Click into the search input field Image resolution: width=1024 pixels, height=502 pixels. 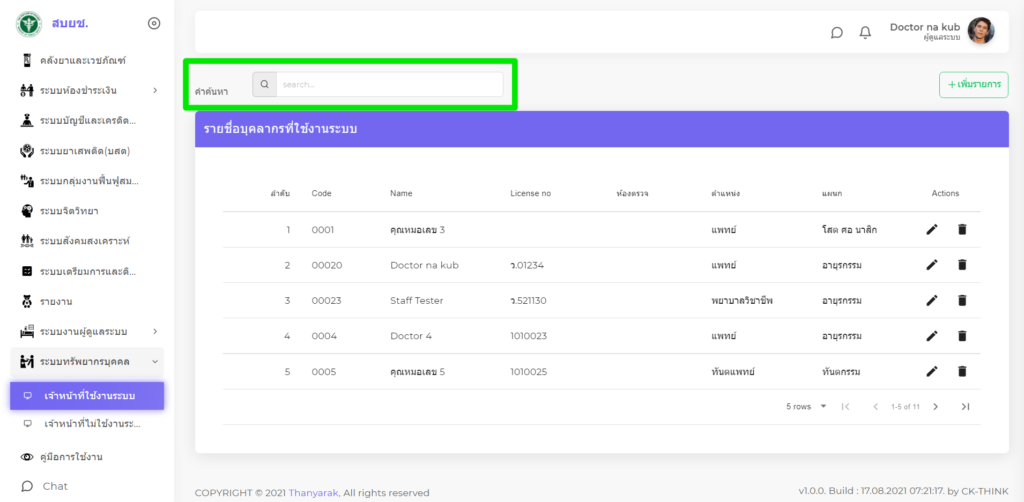coord(388,85)
